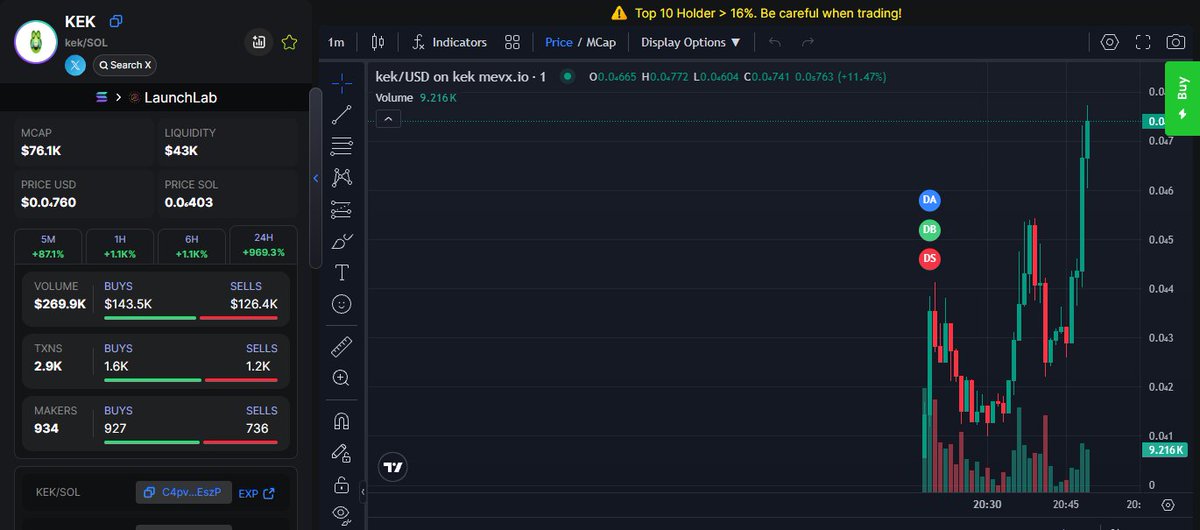Screen dimensions: 1200x530
Task: Open the indicator templates grid icon
Action: point(513,42)
